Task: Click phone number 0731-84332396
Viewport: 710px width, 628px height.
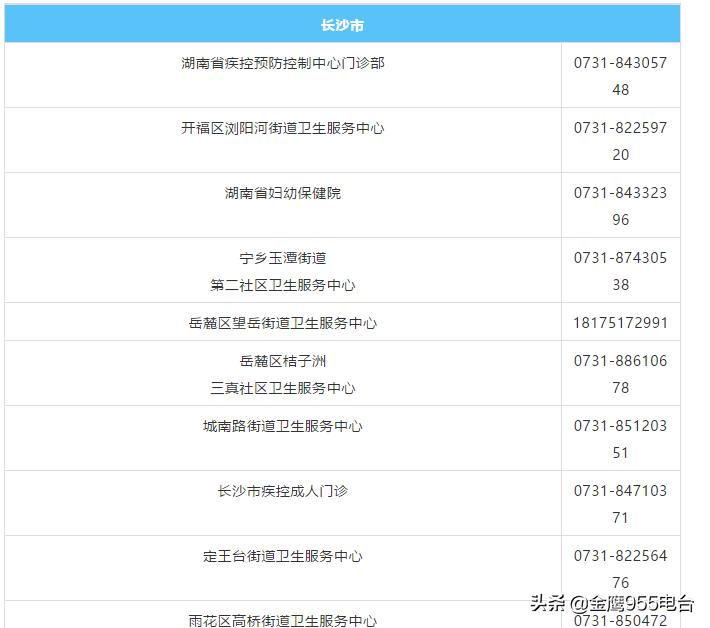Action: coord(620,206)
